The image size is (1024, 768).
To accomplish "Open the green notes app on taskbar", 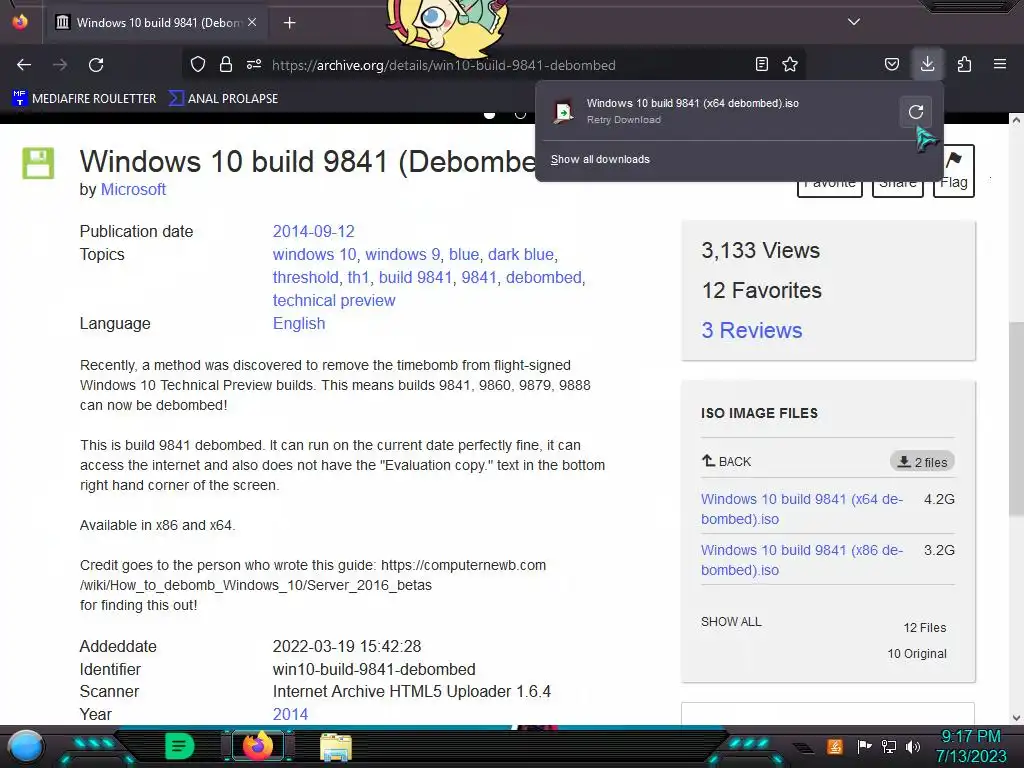I will tap(179, 746).
